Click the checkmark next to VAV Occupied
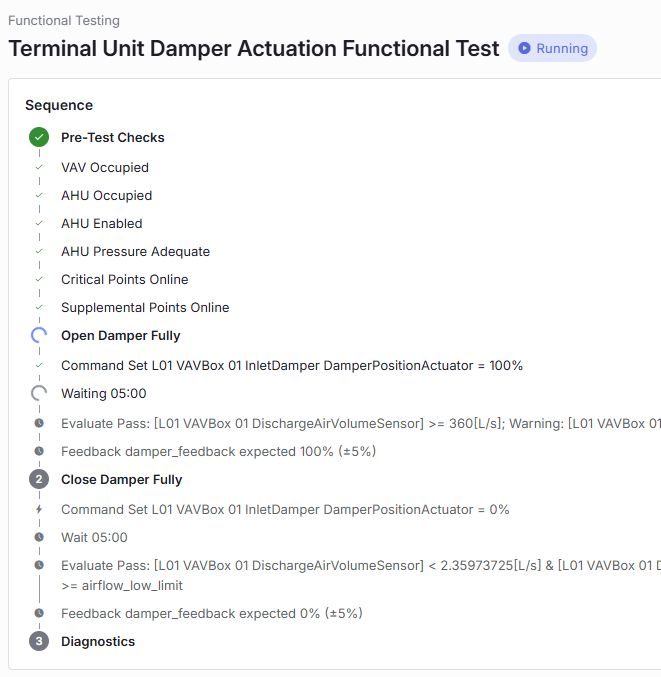The width and height of the screenshot is (661, 677). (39, 167)
